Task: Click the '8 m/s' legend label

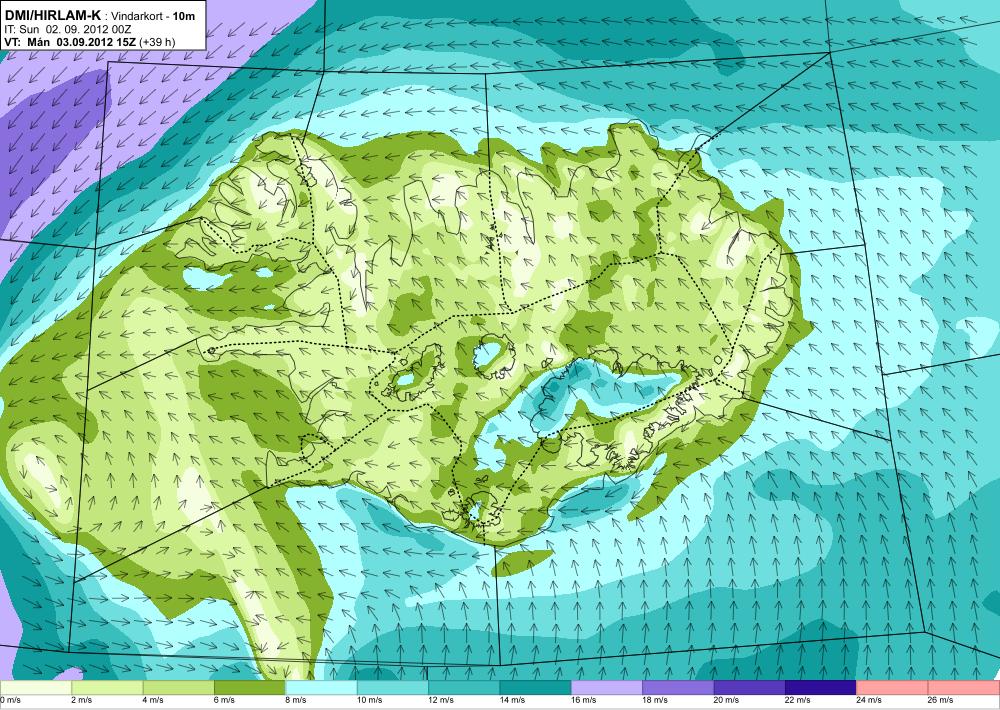Action: tap(297, 700)
